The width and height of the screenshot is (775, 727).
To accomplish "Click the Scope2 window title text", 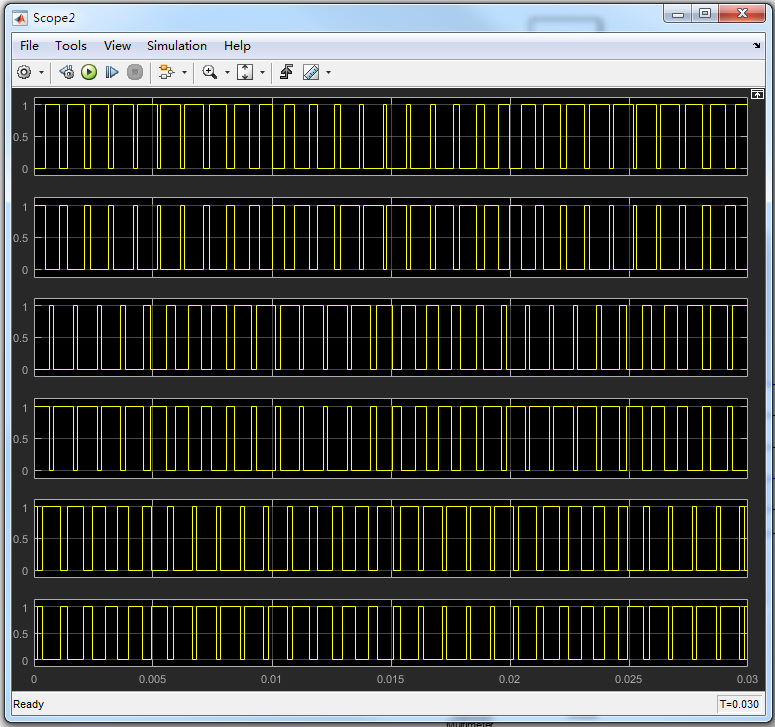I will [54, 18].
